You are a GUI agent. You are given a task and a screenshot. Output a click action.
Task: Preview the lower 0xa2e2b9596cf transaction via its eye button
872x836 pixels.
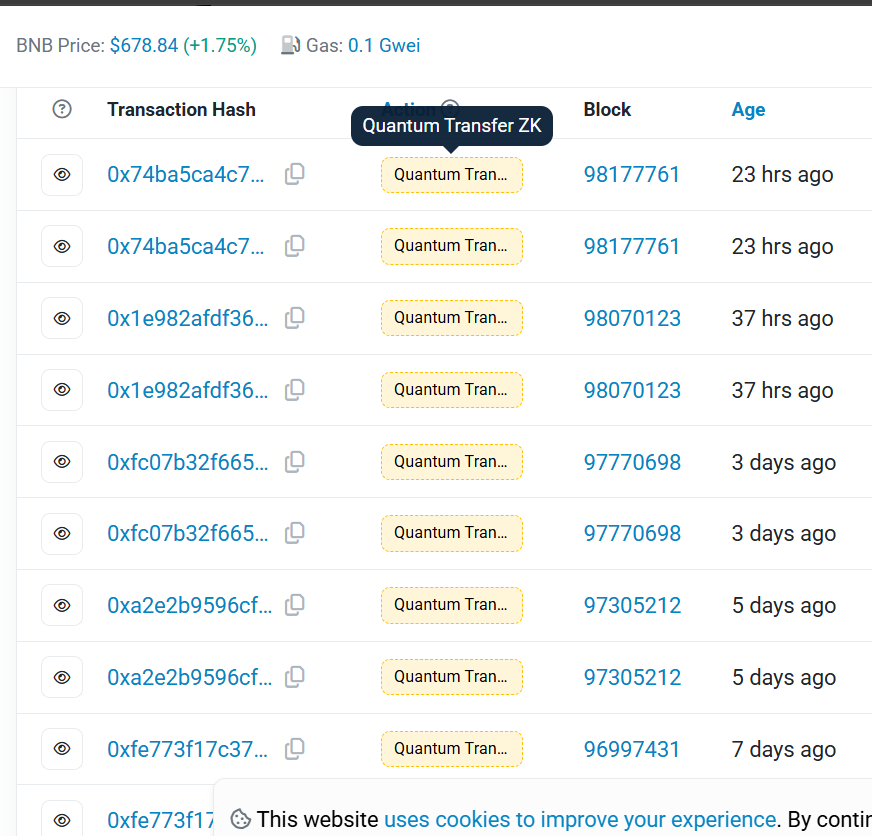pyautogui.click(x=62, y=677)
